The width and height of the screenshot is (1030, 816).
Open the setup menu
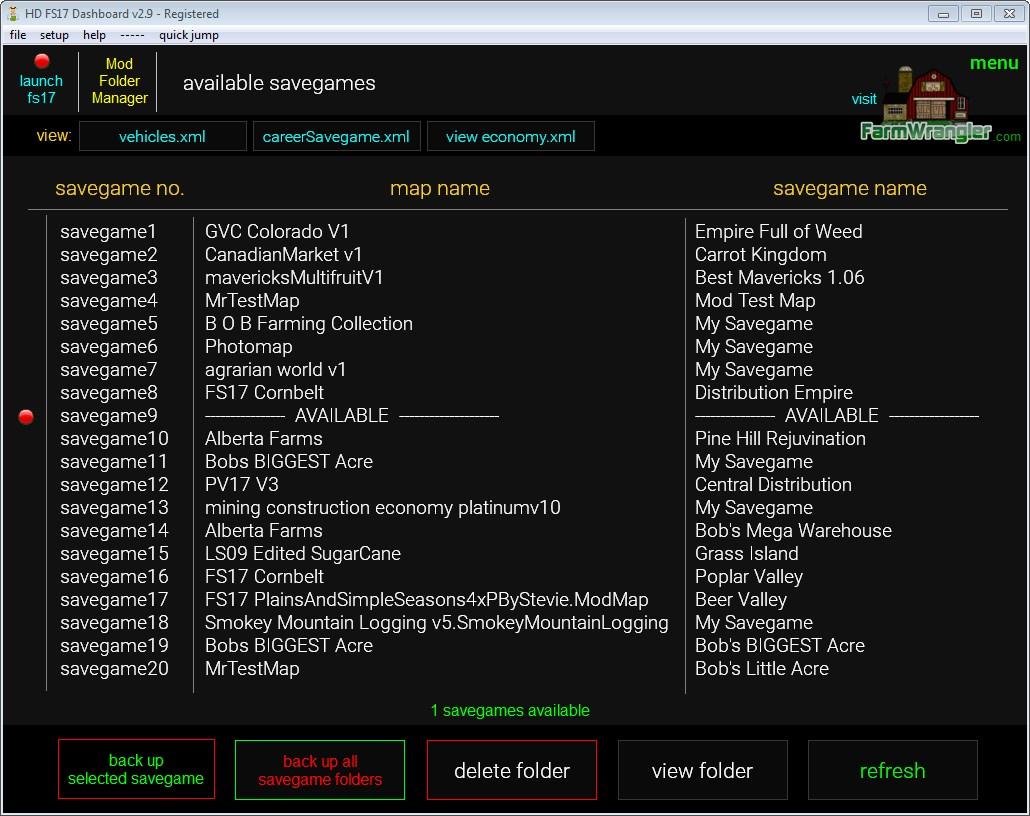54,35
